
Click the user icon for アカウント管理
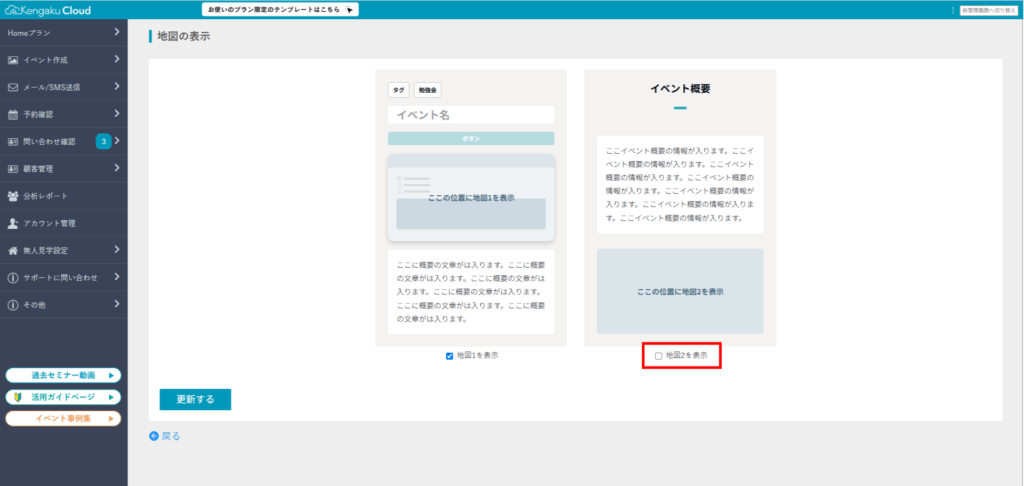click(x=13, y=223)
